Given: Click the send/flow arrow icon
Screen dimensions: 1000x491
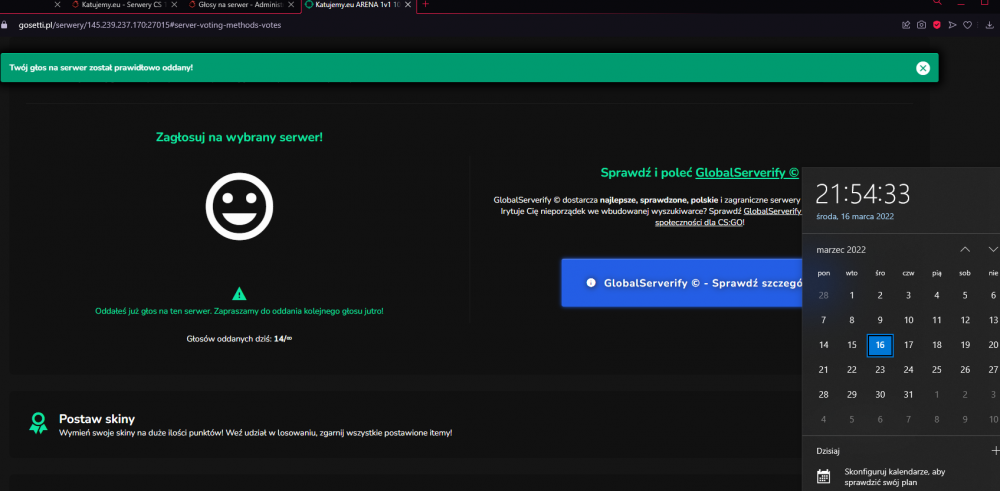Looking at the screenshot, I should [x=952, y=25].
